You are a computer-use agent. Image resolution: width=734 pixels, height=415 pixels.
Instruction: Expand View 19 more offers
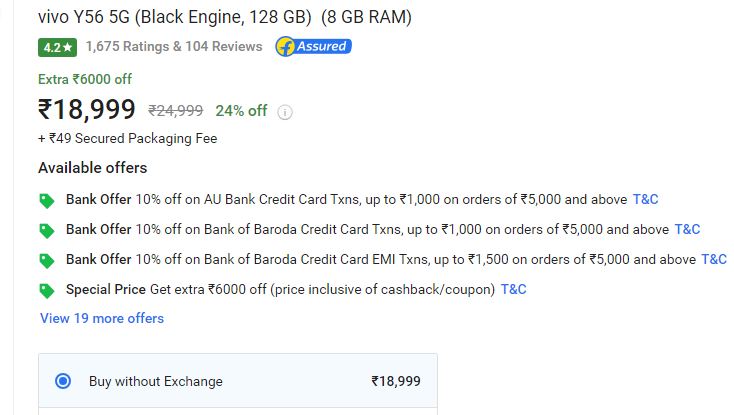point(102,318)
